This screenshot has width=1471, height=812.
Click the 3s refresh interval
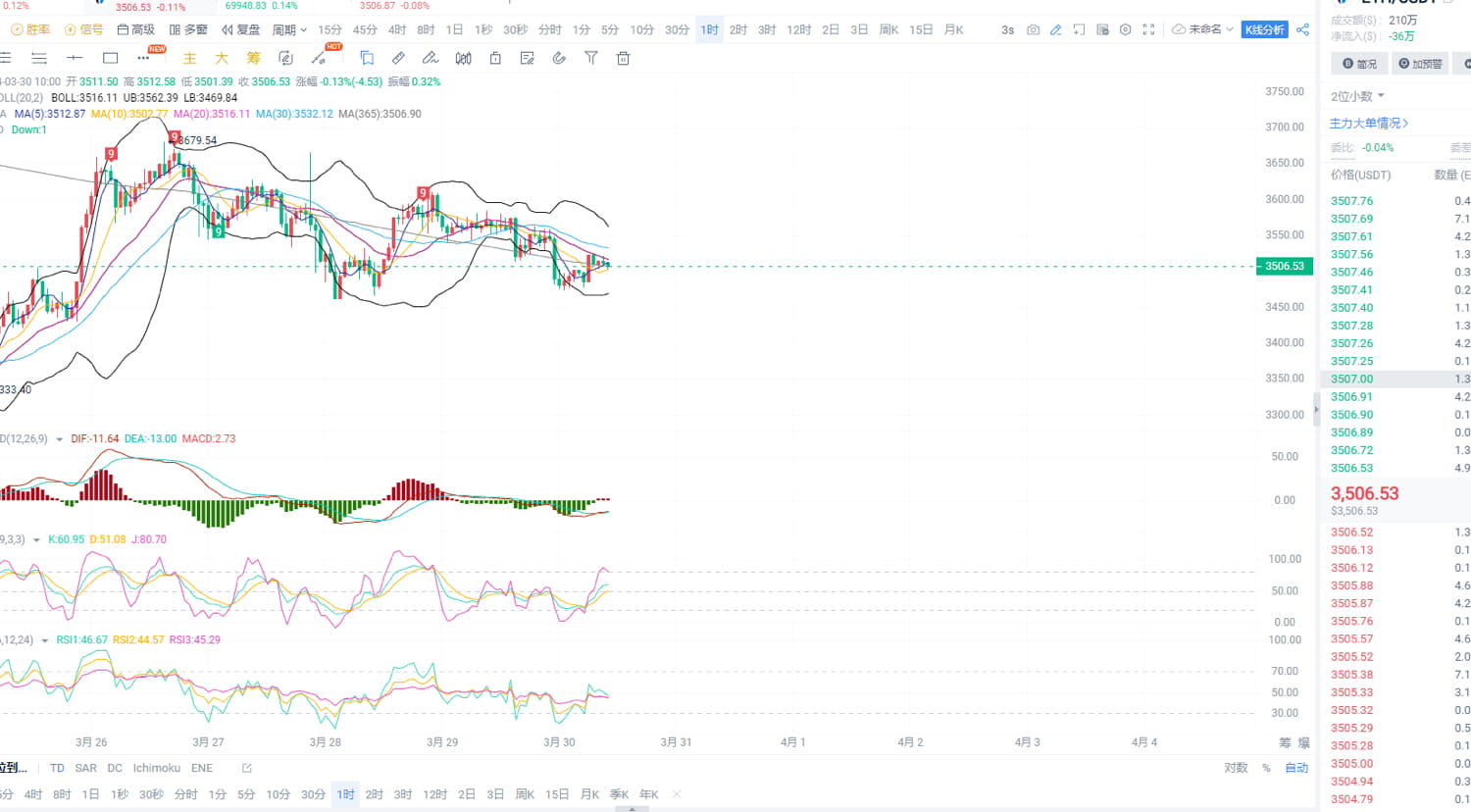(1007, 29)
